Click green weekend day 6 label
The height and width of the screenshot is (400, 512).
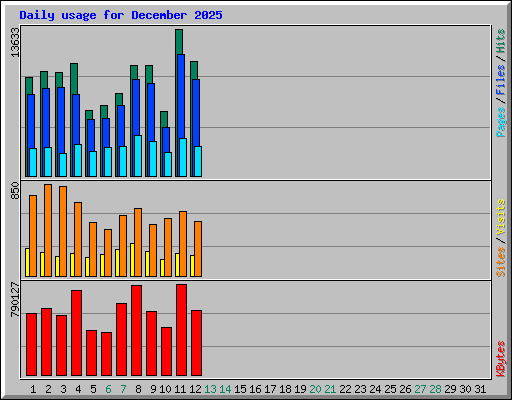pyautogui.click(x=108, y=389)
